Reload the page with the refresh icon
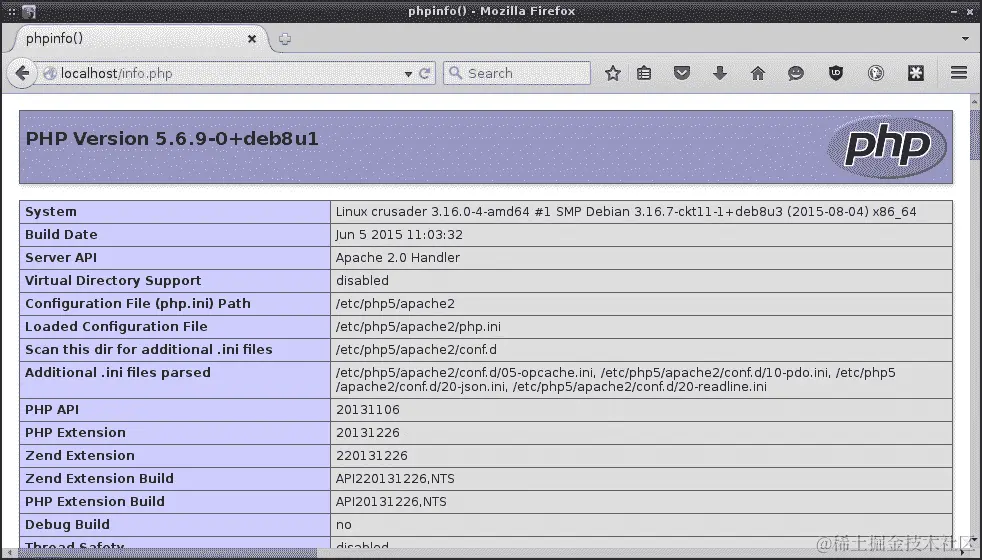 point(425,73)
